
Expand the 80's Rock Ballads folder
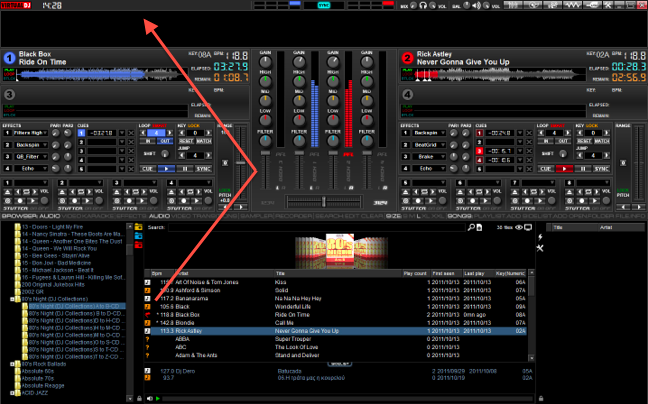[x=12, y=364]
